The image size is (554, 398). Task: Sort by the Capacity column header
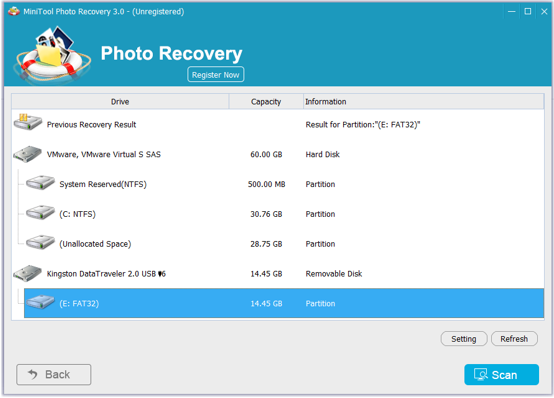pos(266,101)
